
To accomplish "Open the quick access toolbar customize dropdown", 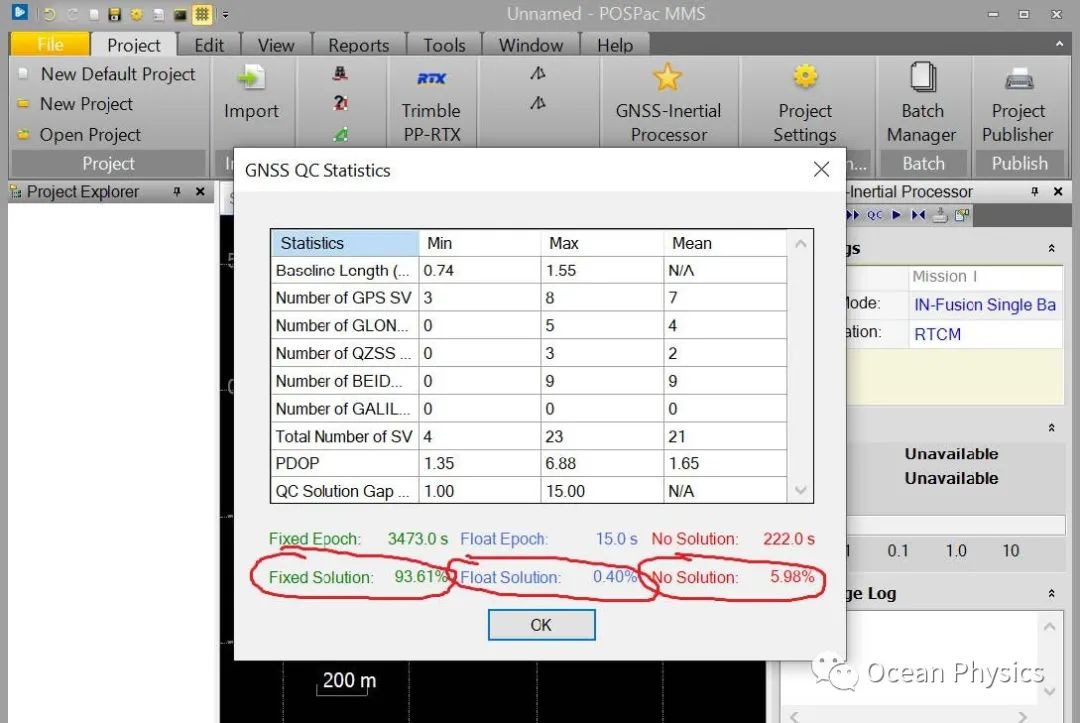I will tap(225, 15).
